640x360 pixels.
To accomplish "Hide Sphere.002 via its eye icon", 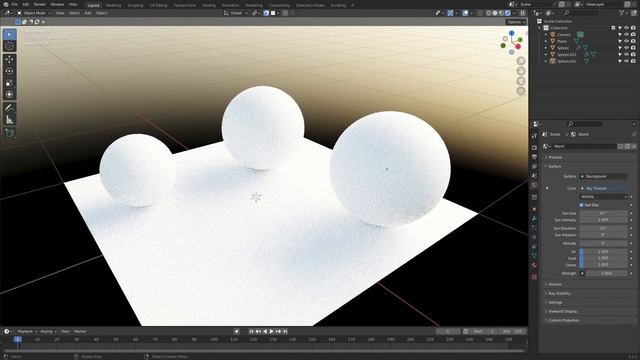I will tap(627, 61).
